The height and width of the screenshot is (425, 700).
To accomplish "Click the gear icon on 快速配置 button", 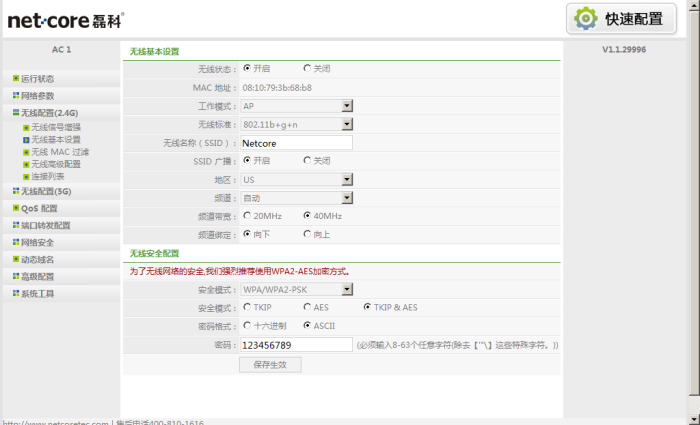I will coord(586,18).
